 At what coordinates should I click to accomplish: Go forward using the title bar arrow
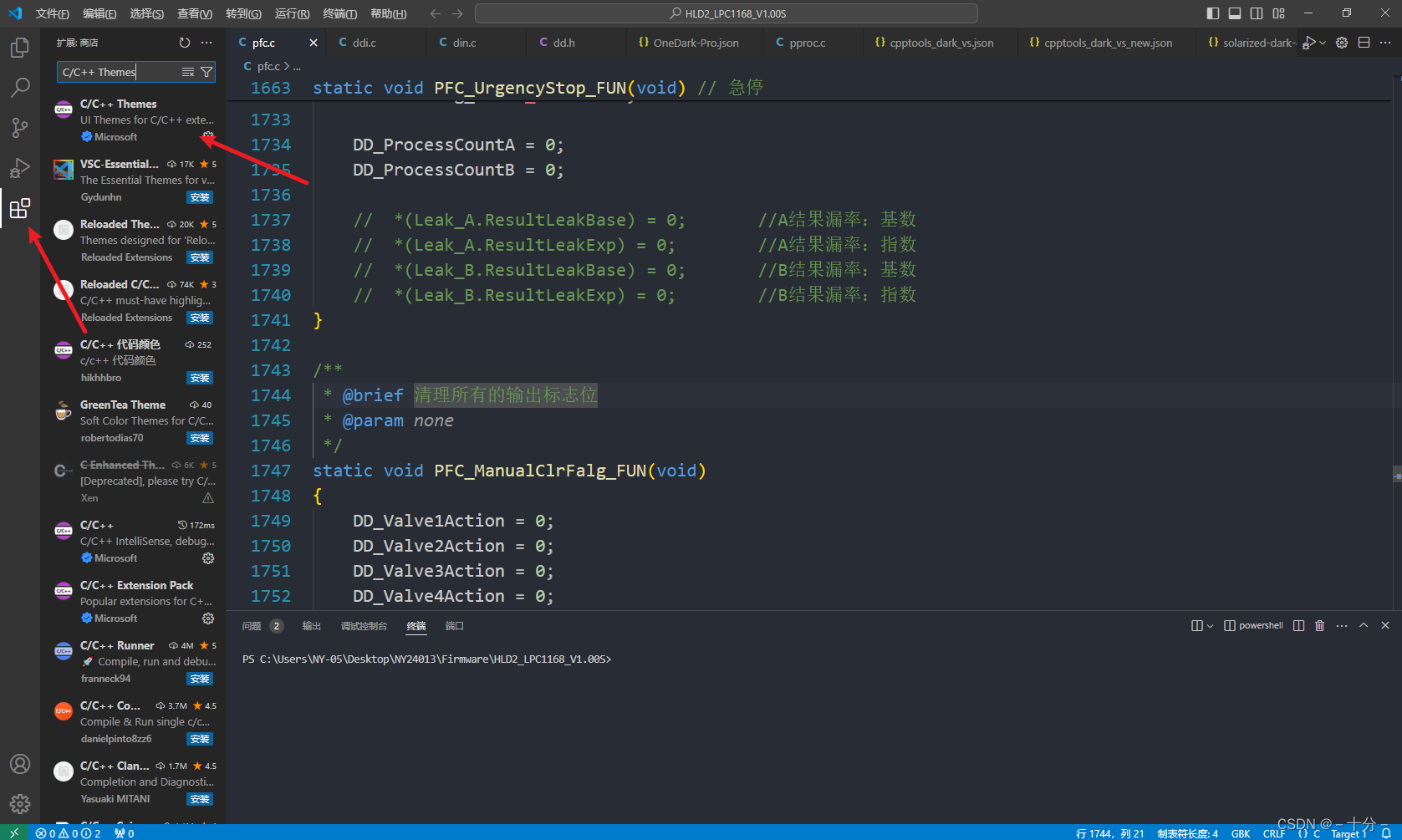[x=457, y=13]
